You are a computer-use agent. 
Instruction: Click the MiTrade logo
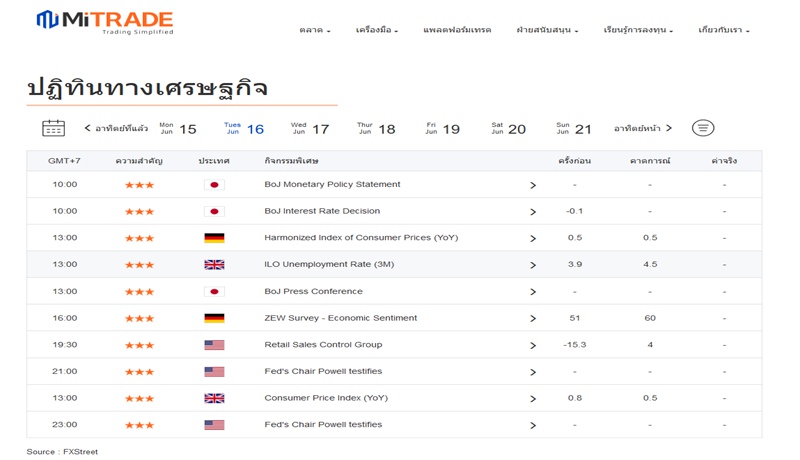pyautogui.click(x=104, y=21)
